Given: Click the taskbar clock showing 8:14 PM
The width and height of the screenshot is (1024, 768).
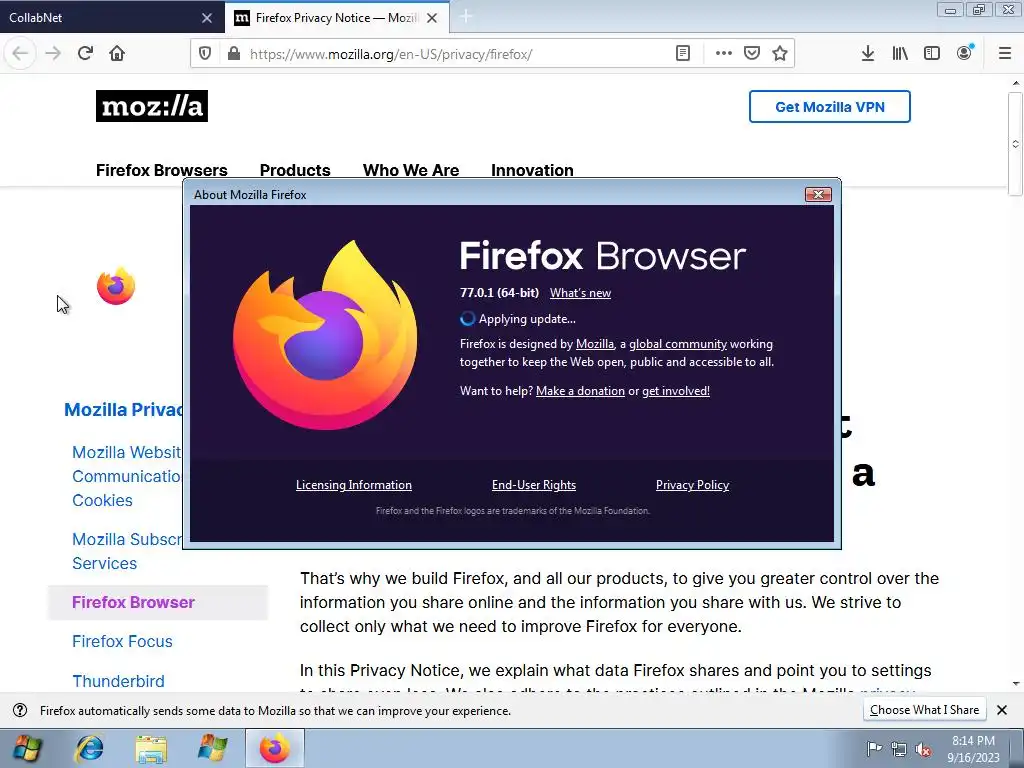Looking at the screenshot, I should tap(973, 749).
